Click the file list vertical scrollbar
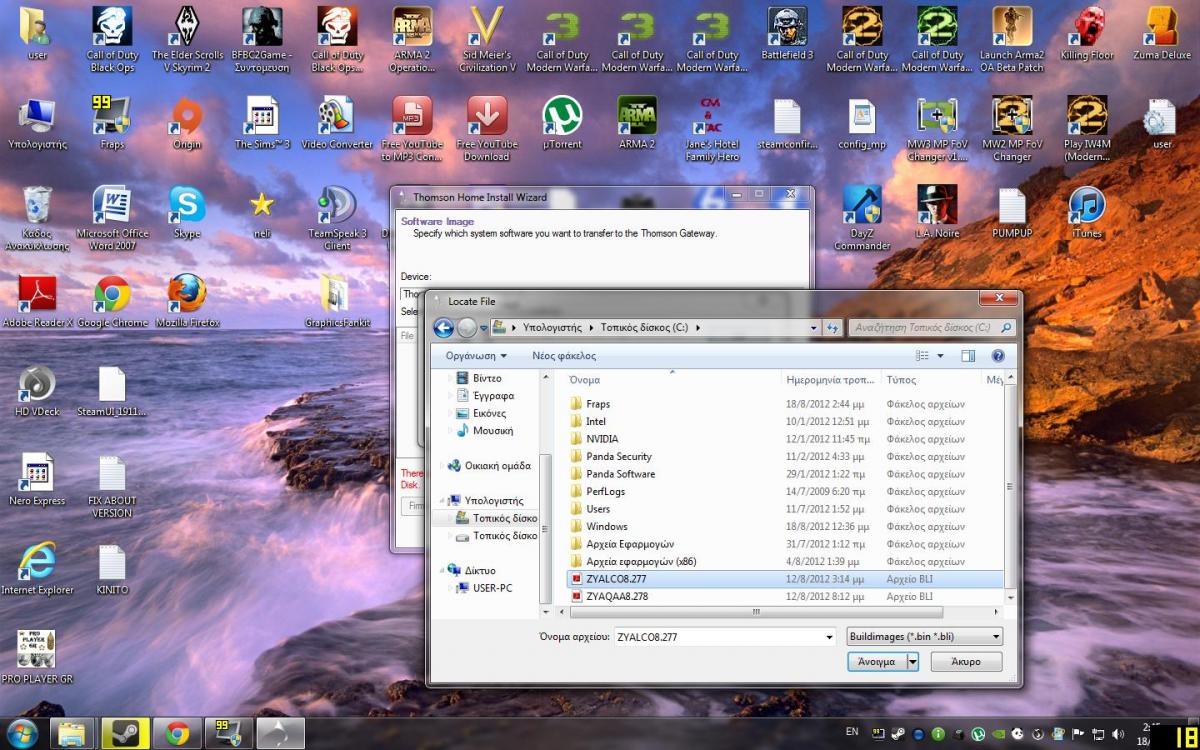The image size is (1200, 750). coord(1011,487)
